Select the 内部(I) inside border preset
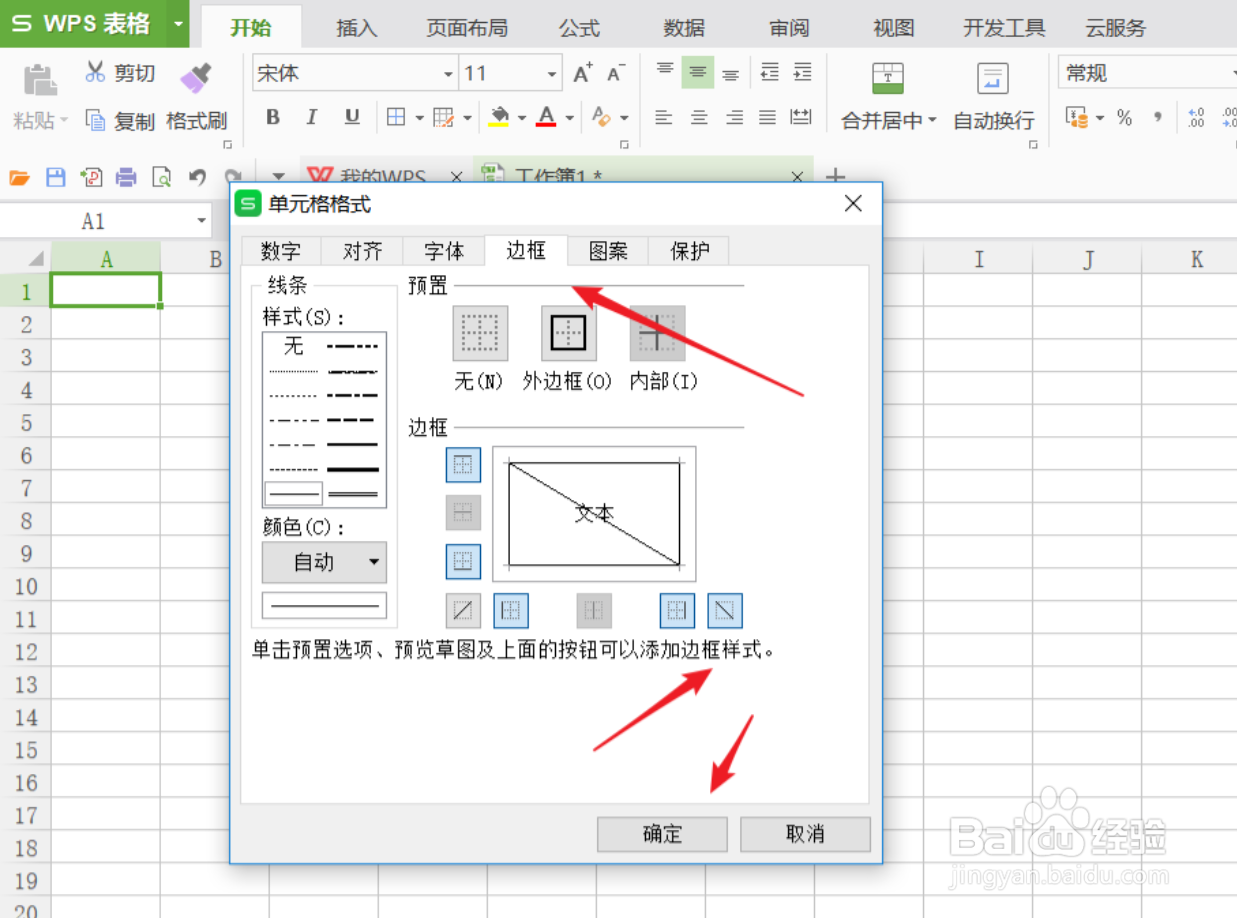This screenshot has height=918, width=1237. click(657, 333)
